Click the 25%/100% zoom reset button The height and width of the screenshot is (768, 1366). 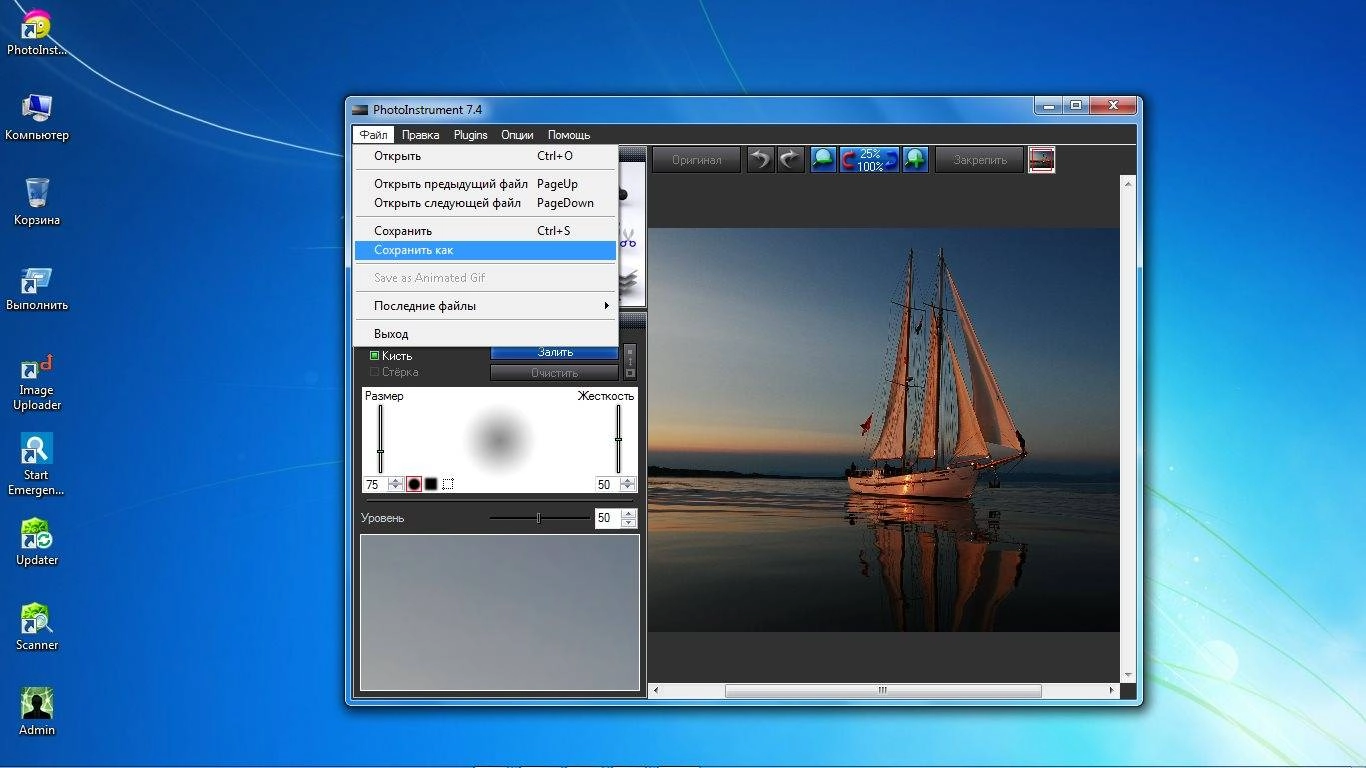pyautogui.click(x=869, y=159)
